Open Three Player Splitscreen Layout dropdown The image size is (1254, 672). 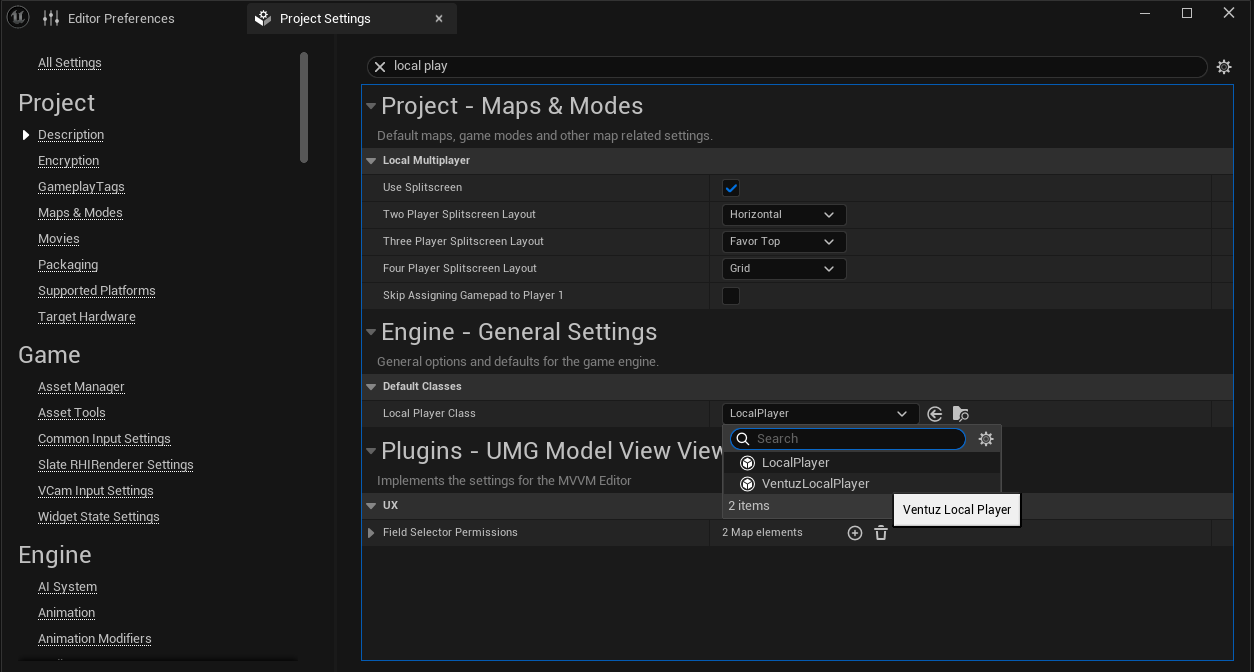pos(783,242)
